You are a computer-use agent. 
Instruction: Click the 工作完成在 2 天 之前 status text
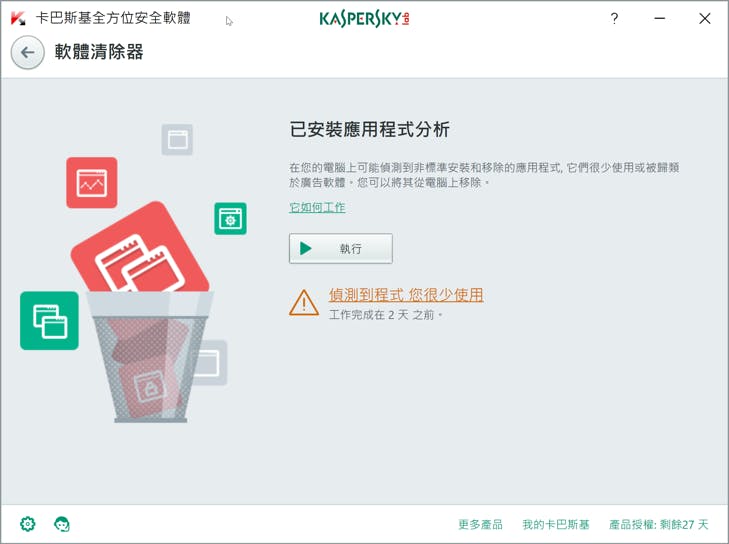pyautogui.click(x=386, y=315)
